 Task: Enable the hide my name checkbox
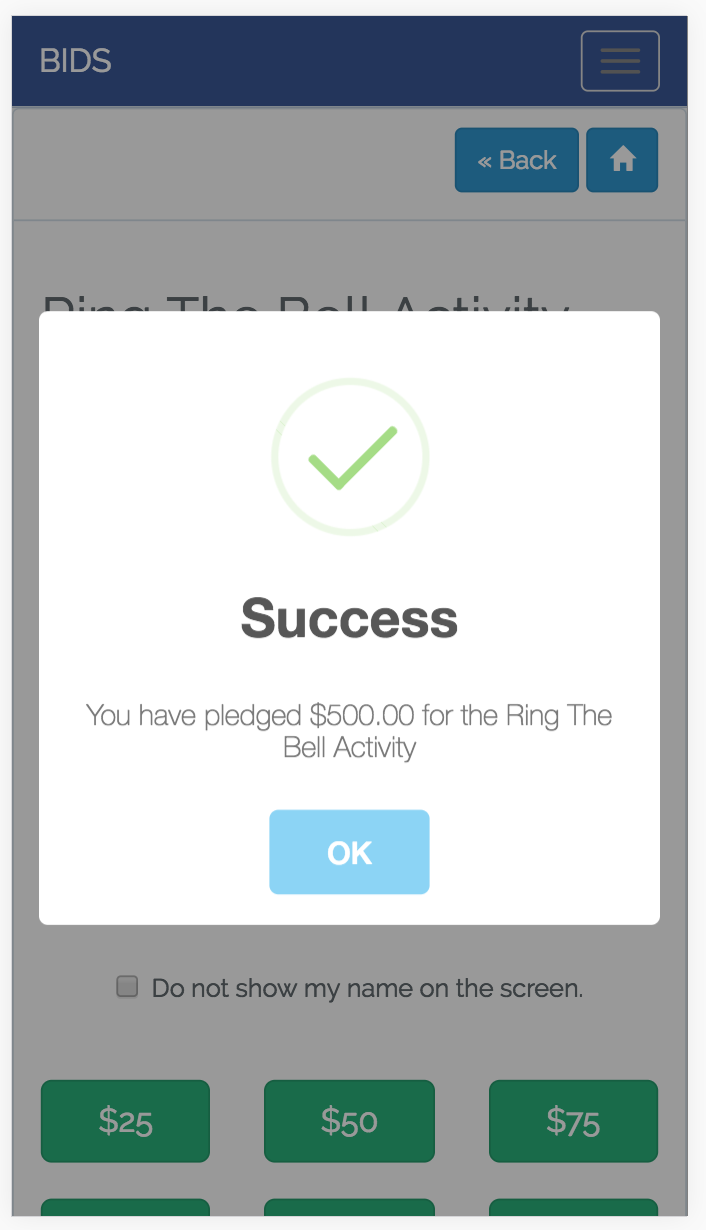(127, 987)
